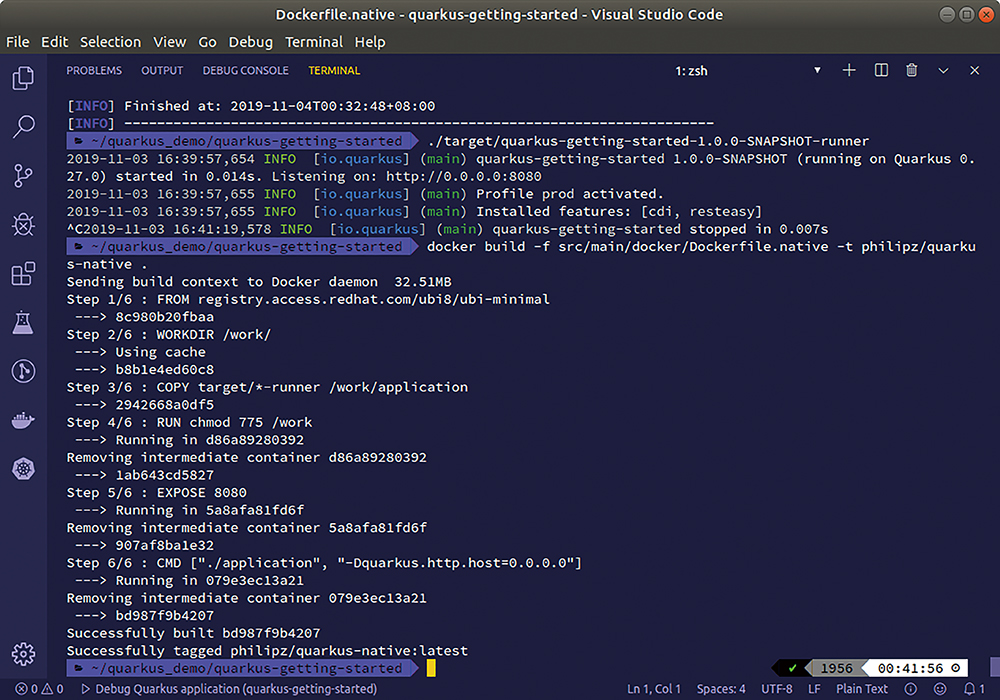Switch to the DEBUG CONSOLE tab
The width and height of the screenshot is (1000, 700).
click(x=245, y=71)
